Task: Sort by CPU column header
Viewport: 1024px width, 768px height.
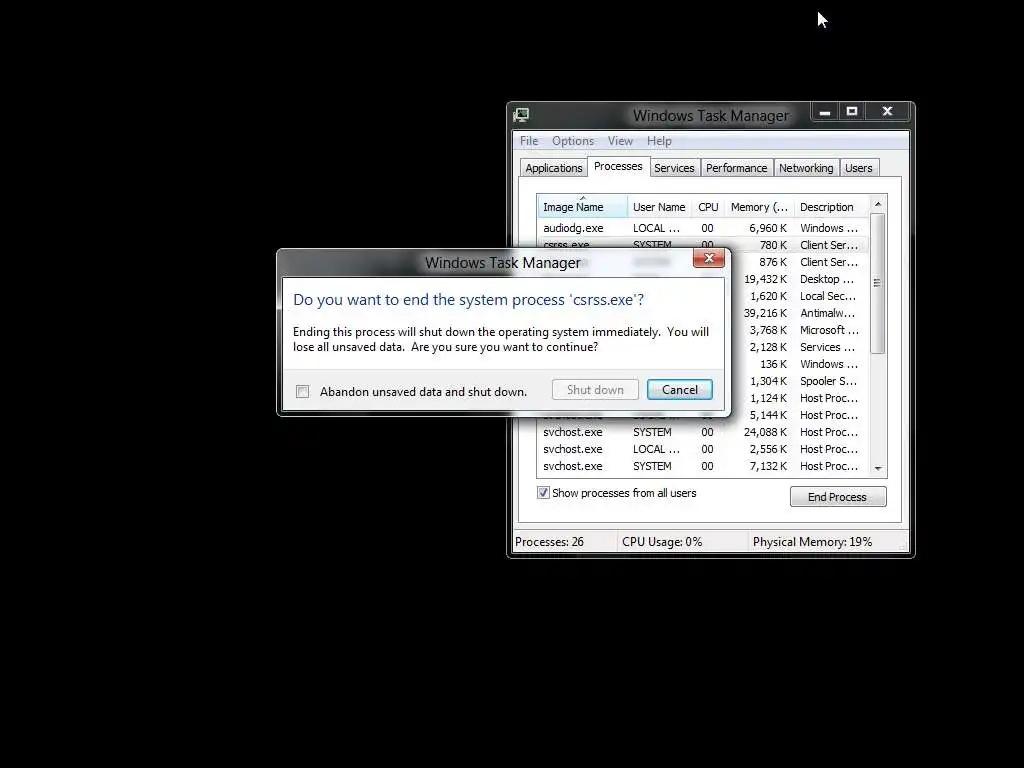Action: [x=708, y=207]
